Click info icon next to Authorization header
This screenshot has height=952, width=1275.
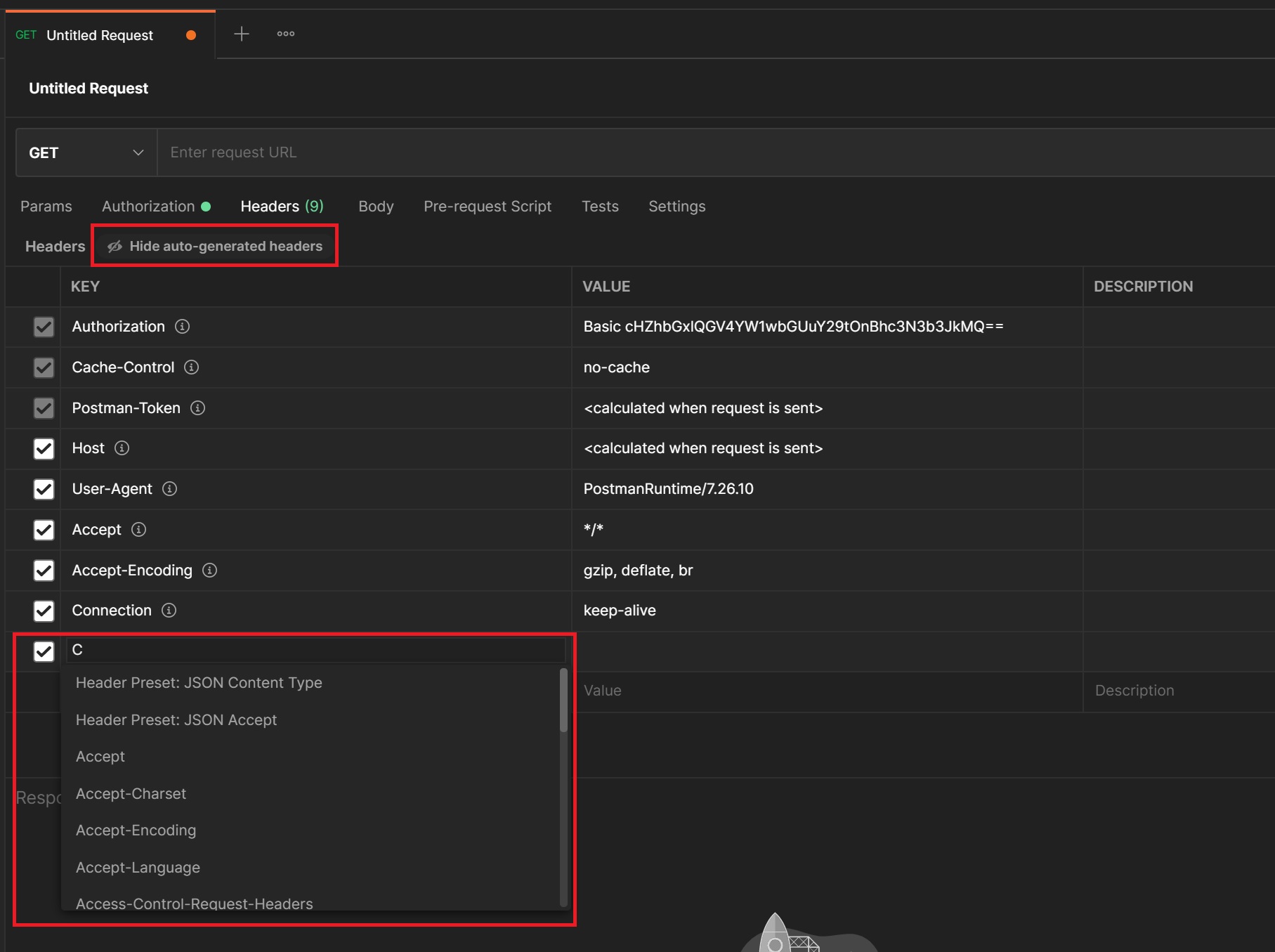point(182,327)
